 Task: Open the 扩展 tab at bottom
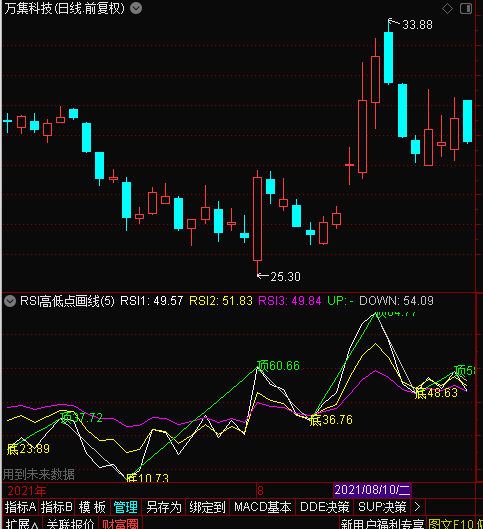(22, 523)
